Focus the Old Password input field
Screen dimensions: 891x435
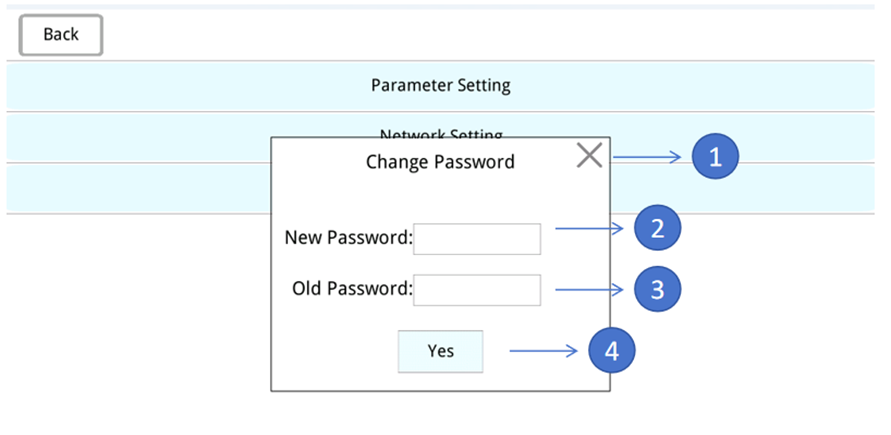[x=477, y=290]
